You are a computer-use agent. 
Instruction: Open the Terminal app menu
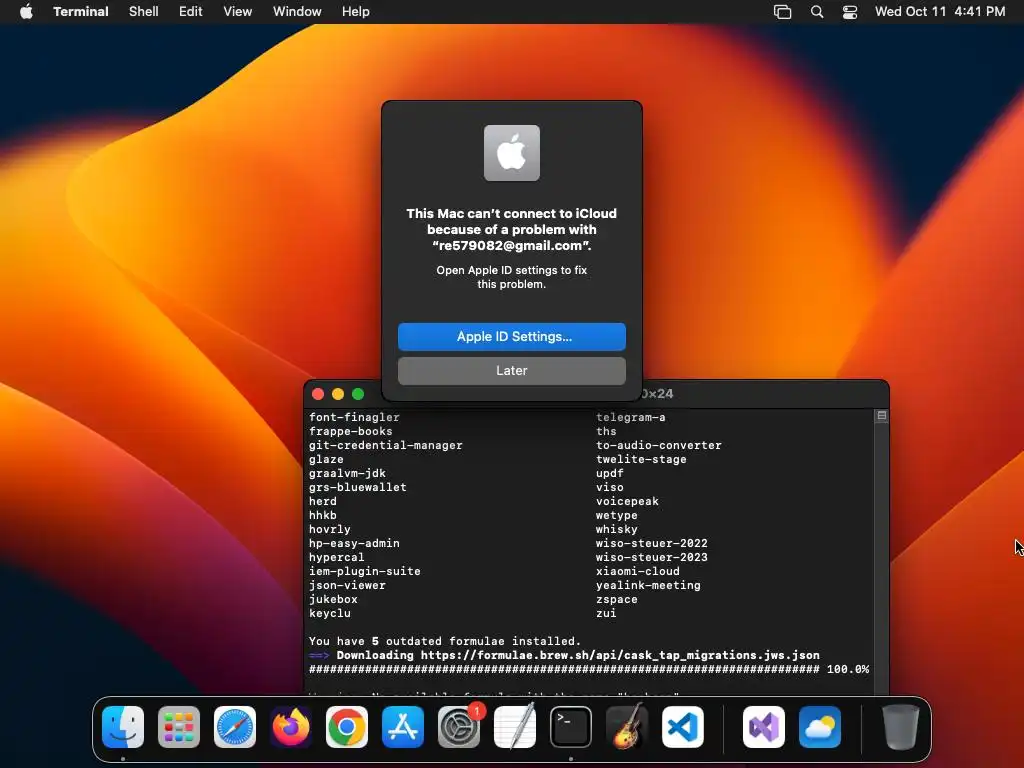[81, 12]
